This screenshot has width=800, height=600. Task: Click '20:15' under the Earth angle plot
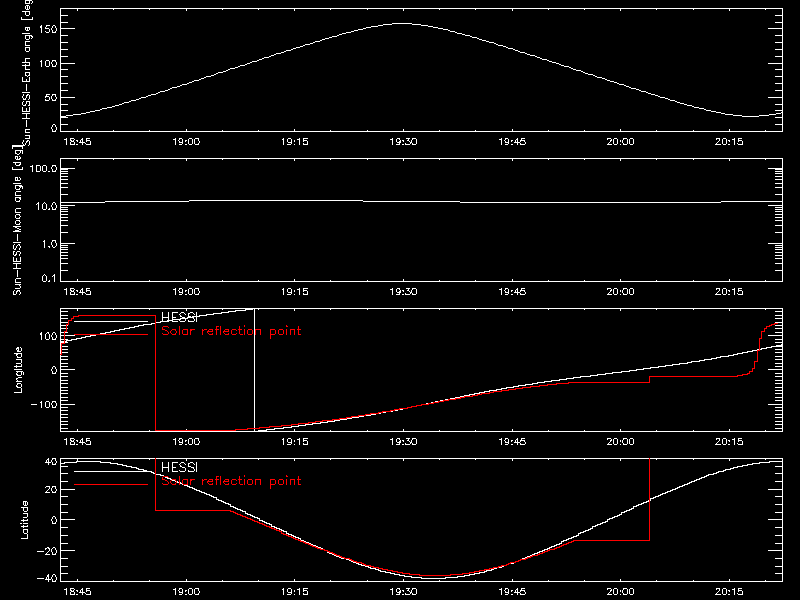click(729, 142)
